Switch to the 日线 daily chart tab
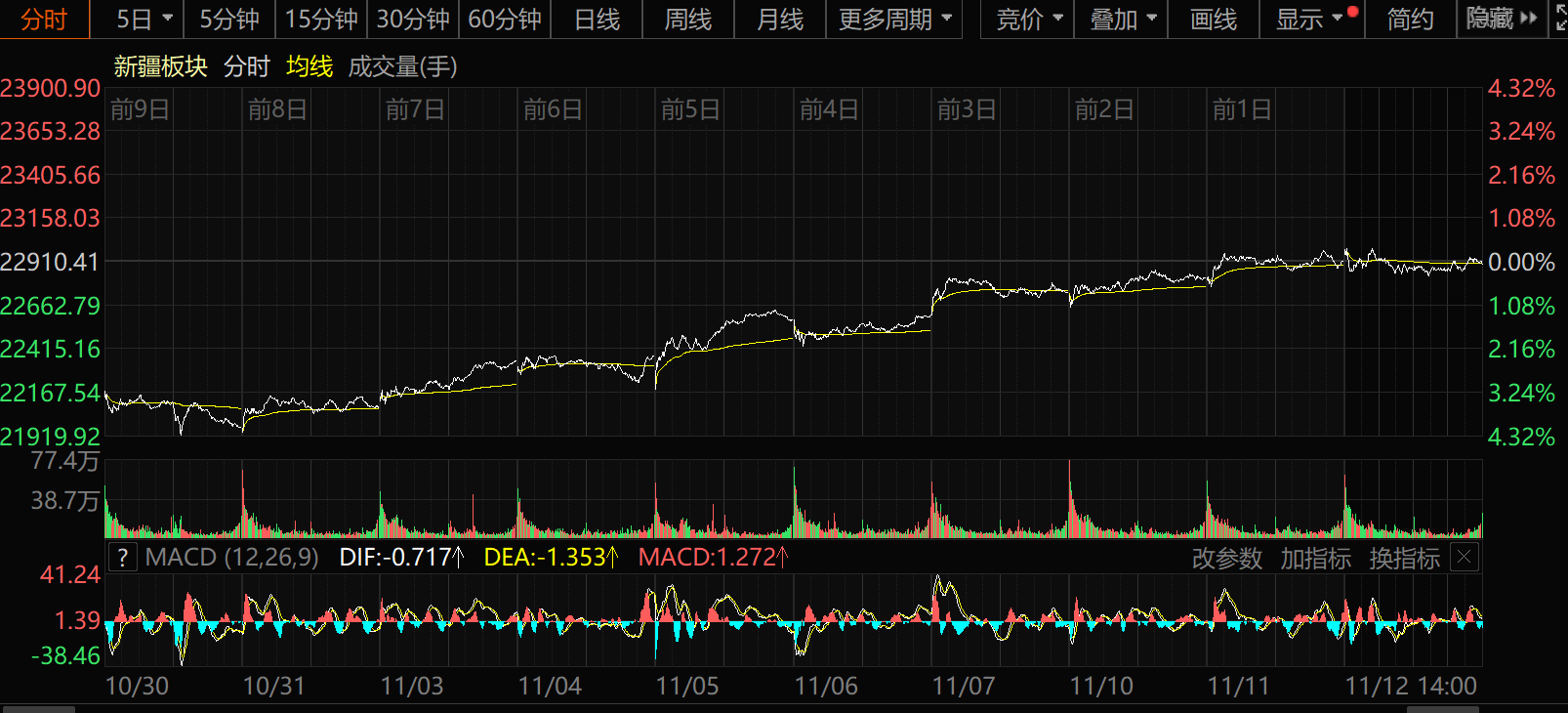 pyautogui.click(x=597, y=19)
